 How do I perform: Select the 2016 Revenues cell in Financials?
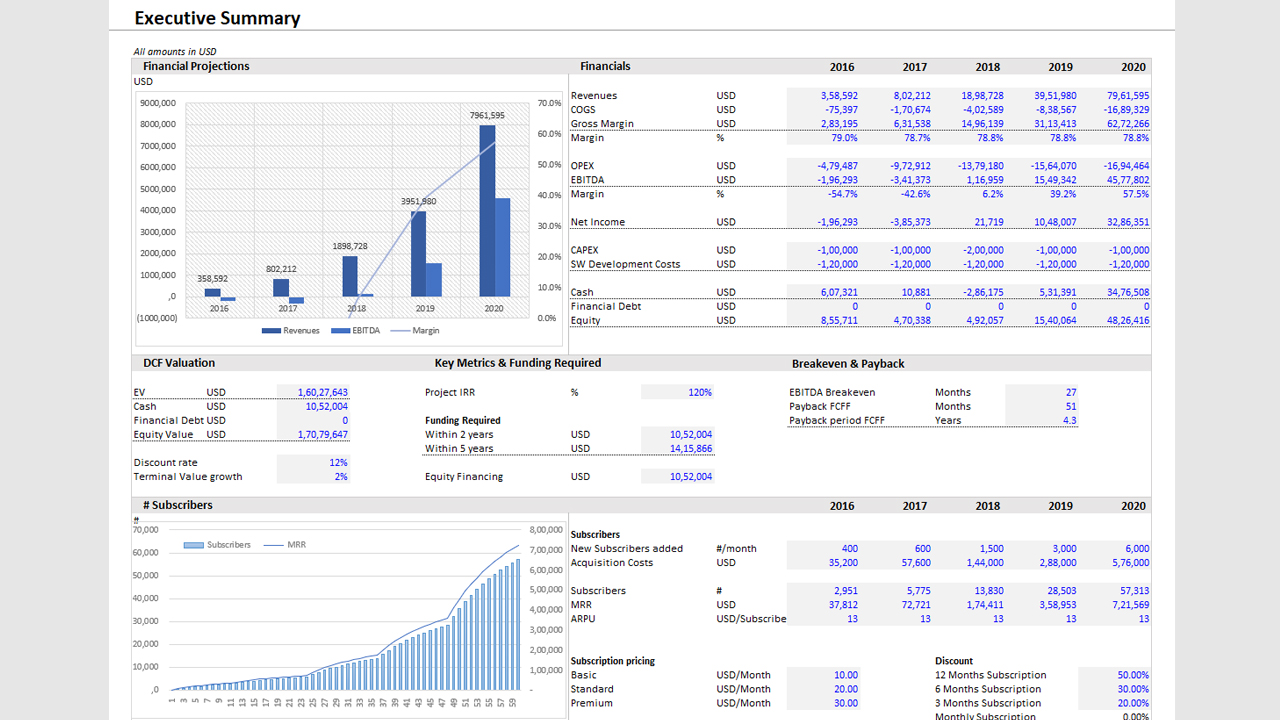click(824, 96)
